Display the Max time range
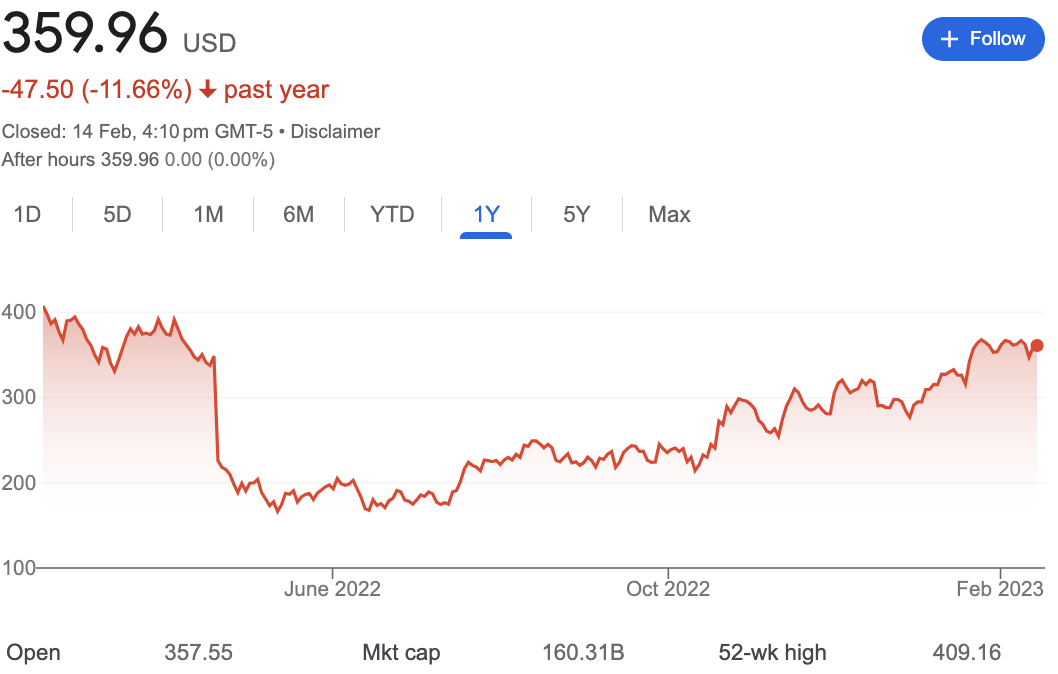Screen dimensions: 1058x674 (x=669, y=214)
